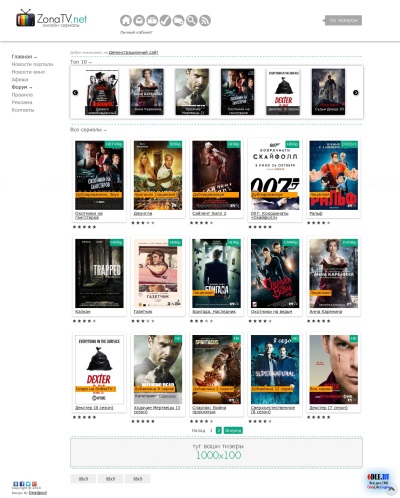Go forward with the Вперед pagination button

click(x=233, y=430)
